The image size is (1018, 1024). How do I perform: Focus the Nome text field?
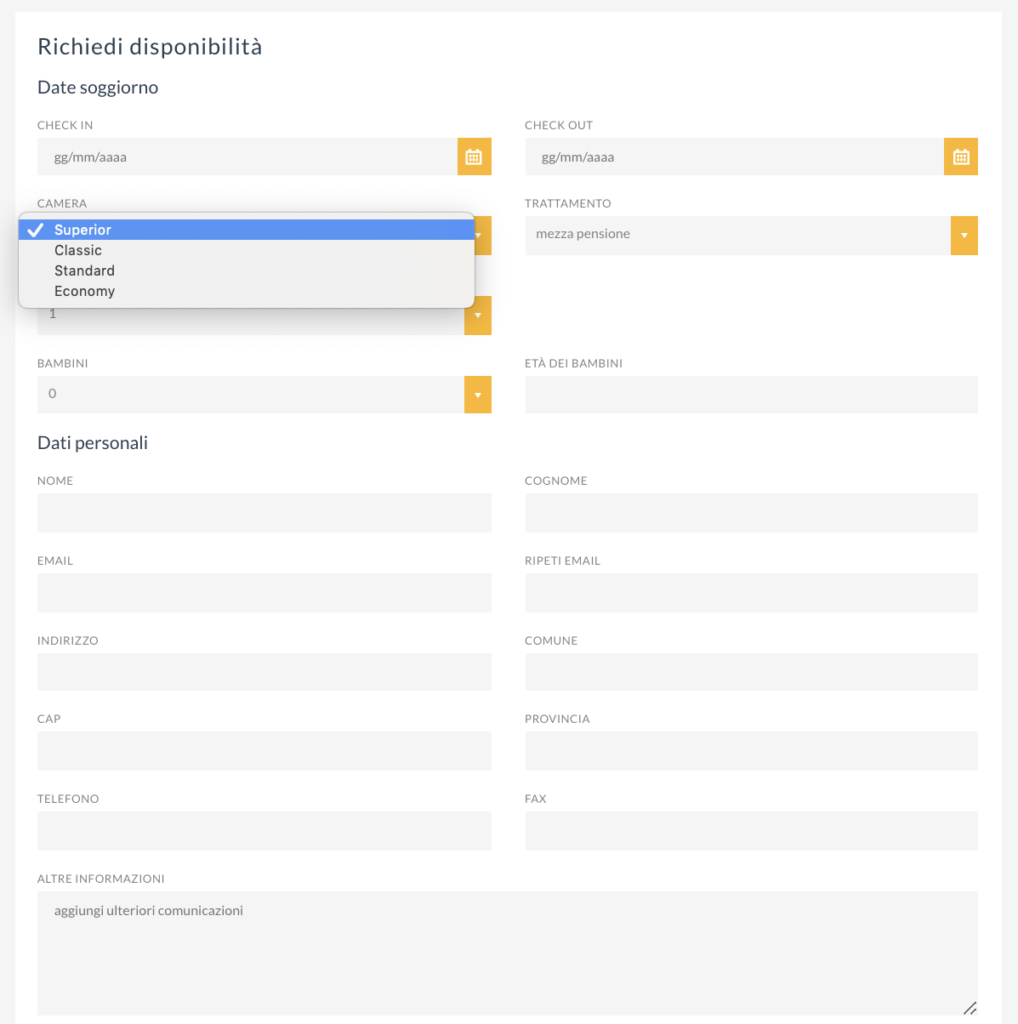(x=264, y=513)
